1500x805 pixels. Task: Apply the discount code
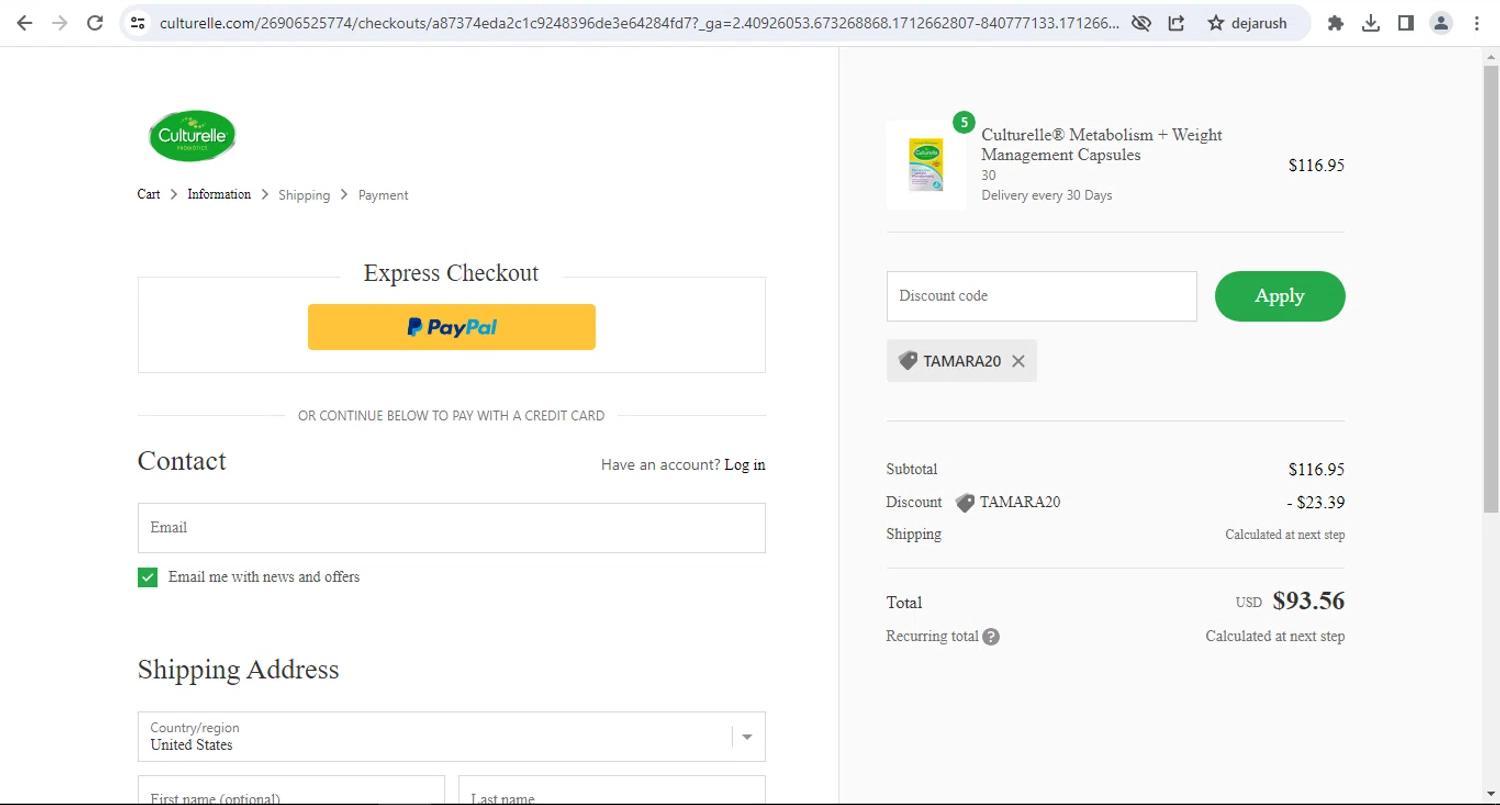coord(1280,296)
